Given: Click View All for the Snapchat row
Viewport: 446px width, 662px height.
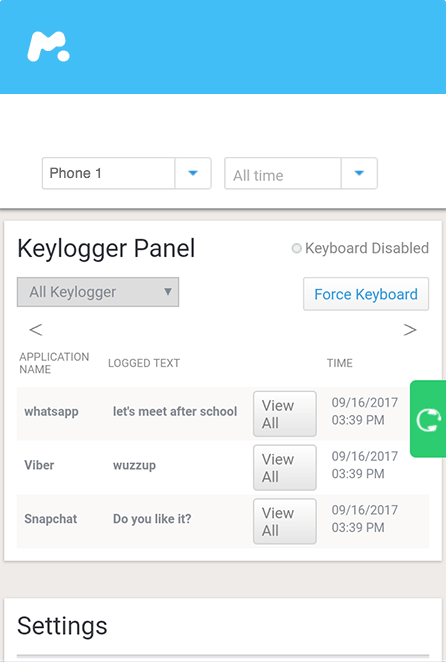Looking at the screenshot, I should (x=285, y=521).
